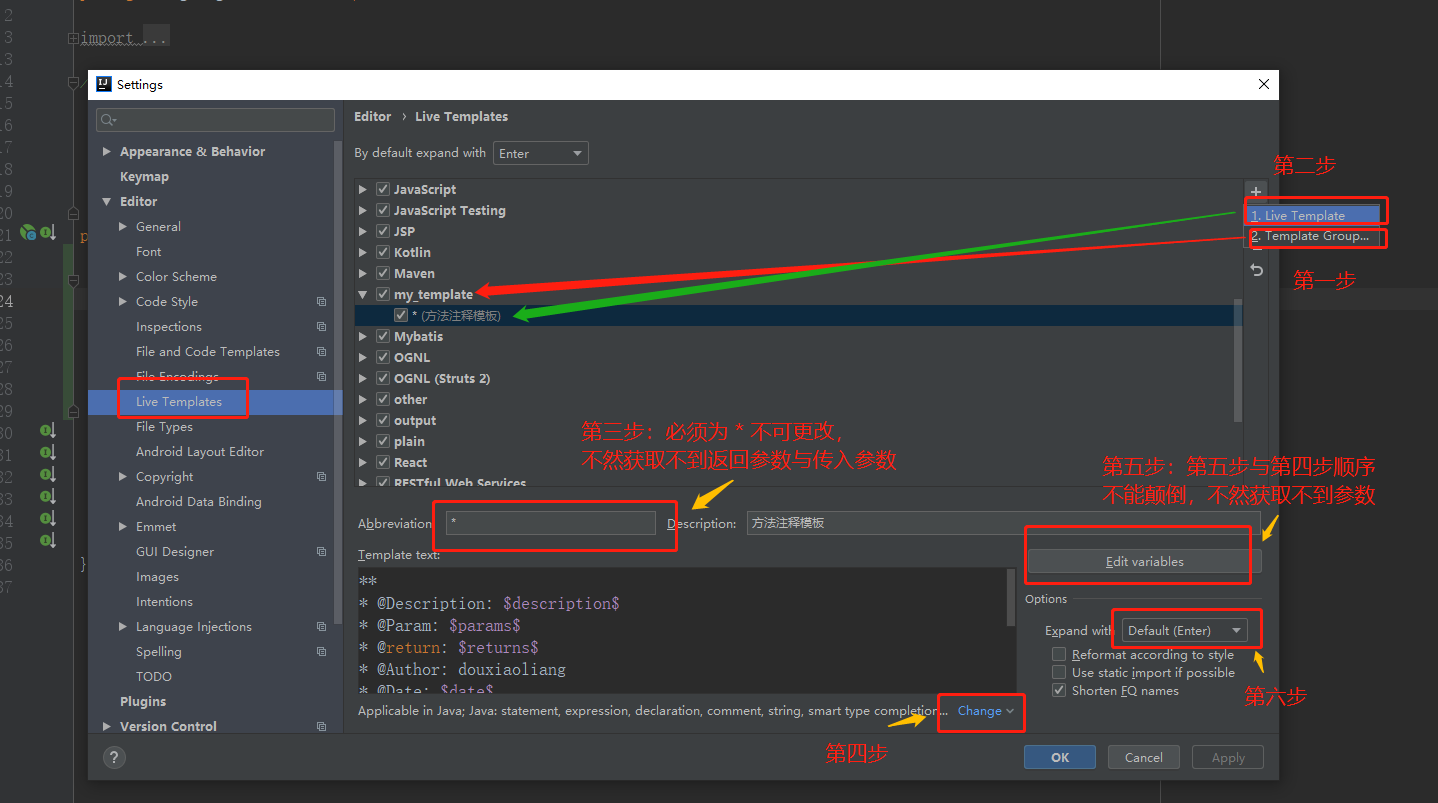Click copy icon beside Language Injections
The image size is (1438, 803).
tap(321, 627)
